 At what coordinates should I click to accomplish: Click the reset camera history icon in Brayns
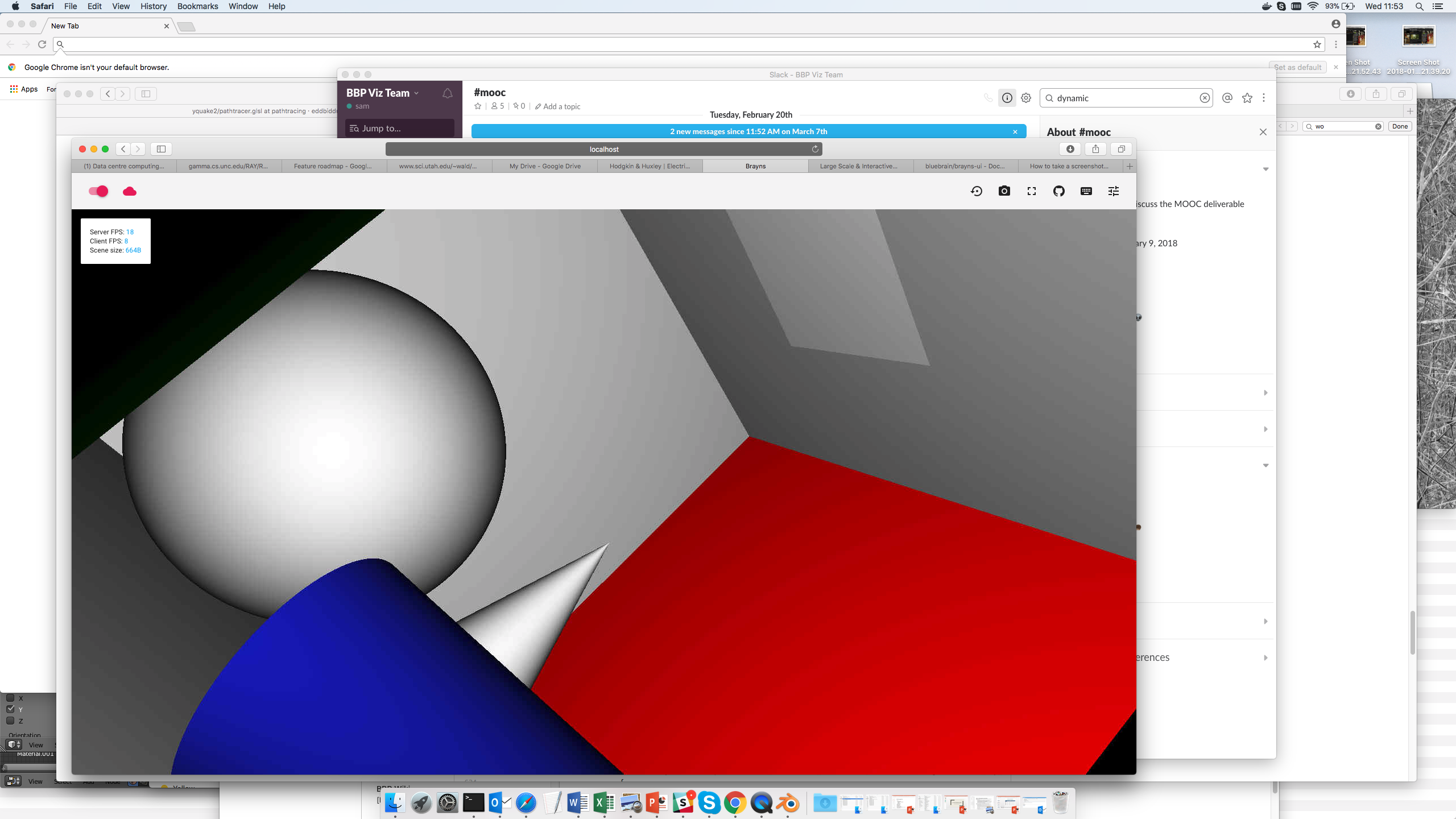(x=977, y=191)
